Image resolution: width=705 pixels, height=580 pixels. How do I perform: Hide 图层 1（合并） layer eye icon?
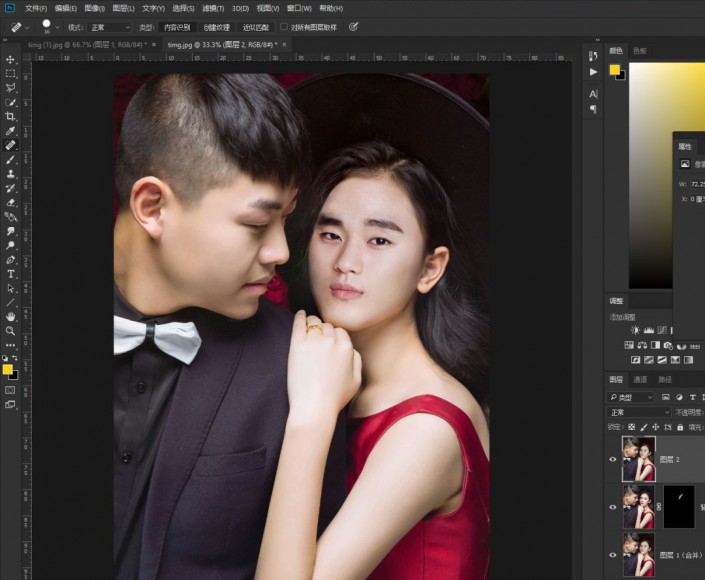tap(614, 555)
